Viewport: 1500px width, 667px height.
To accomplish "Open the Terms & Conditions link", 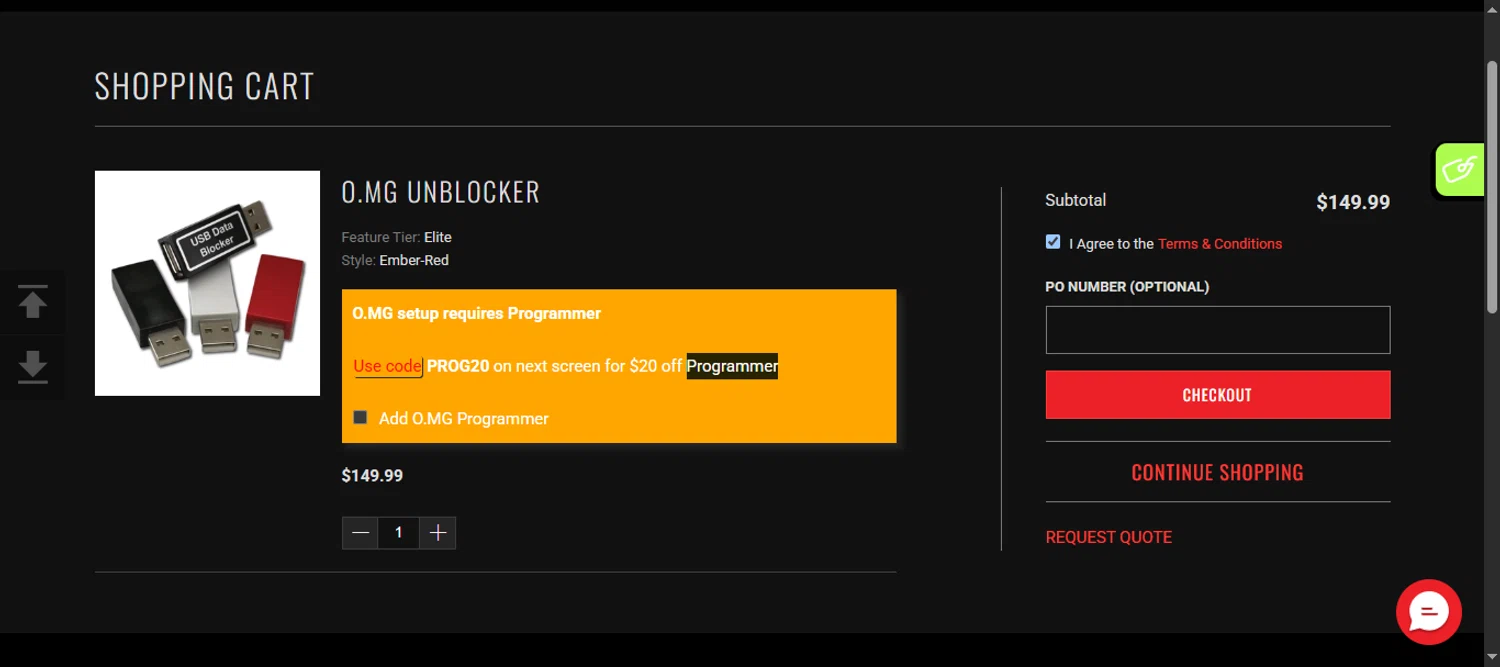I will 1220,244.
